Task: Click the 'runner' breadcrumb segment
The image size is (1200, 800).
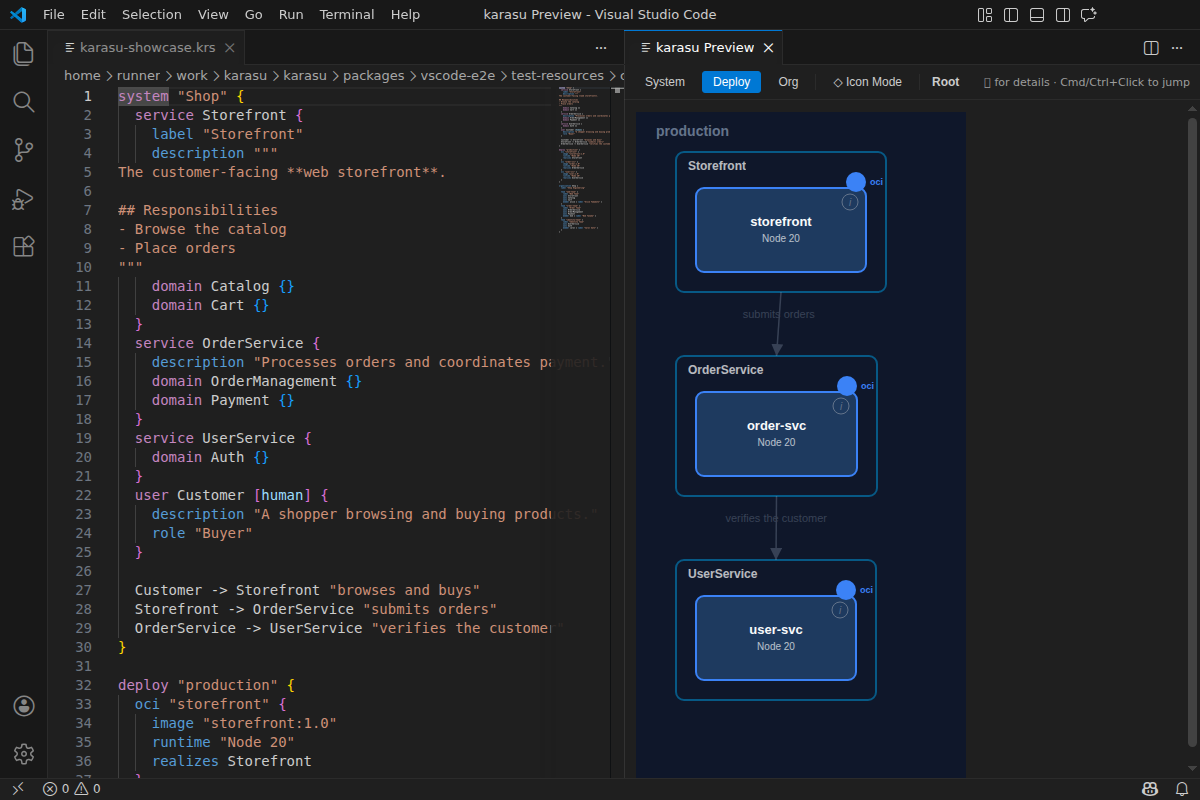Action: [x=138, y=75]
